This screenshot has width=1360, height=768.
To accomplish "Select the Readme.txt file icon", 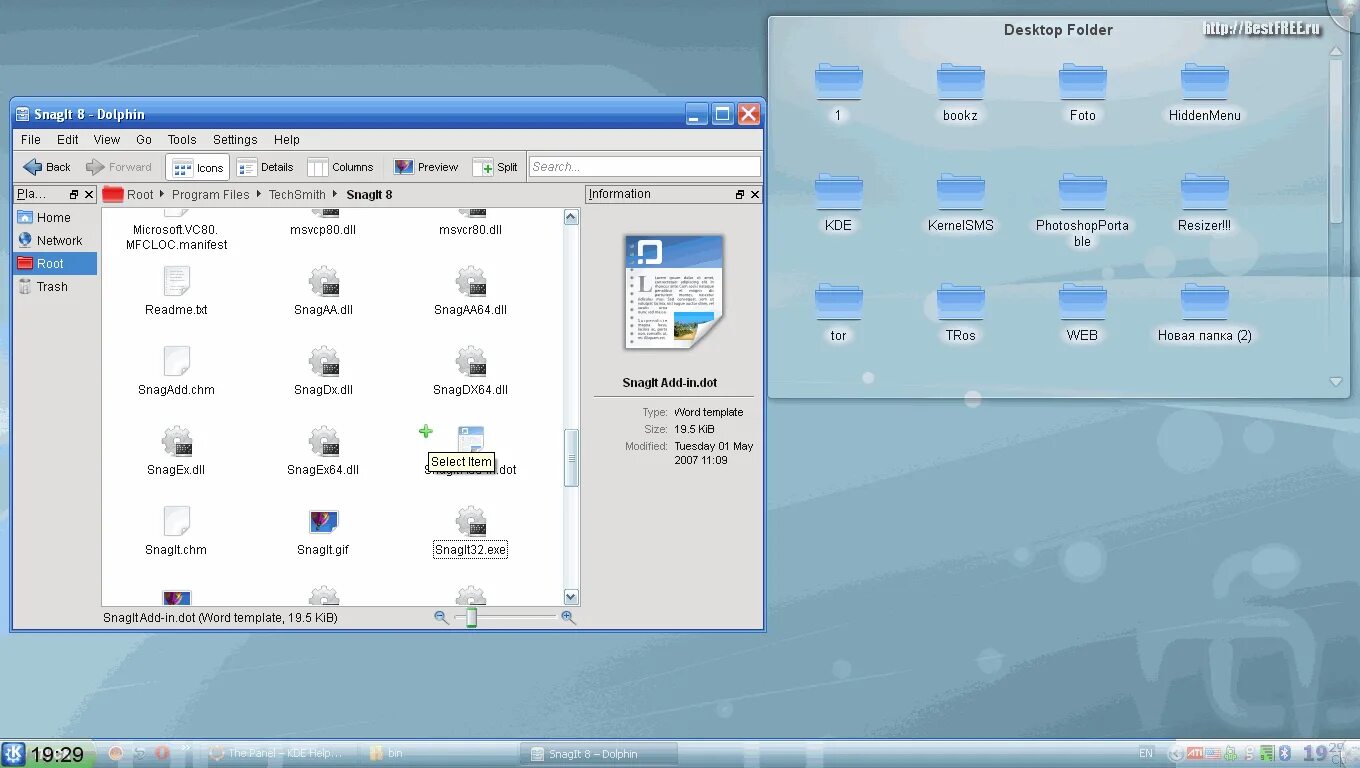I will [176, 282].
